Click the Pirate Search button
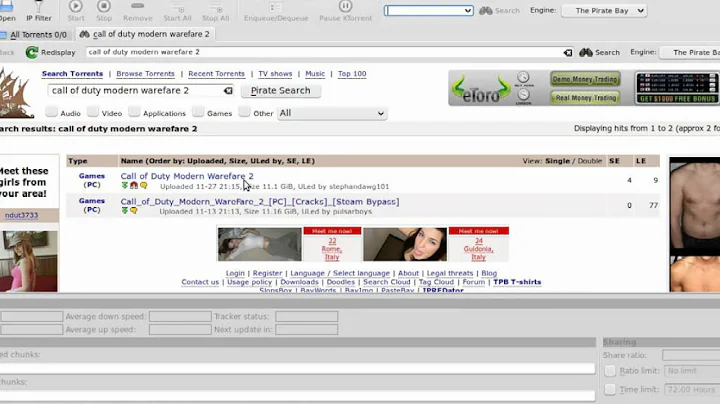 (281, 91)
